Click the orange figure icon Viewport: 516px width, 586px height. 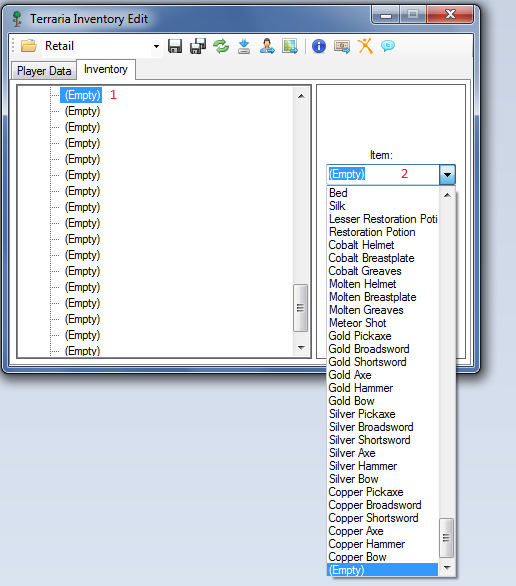(365, 46)
